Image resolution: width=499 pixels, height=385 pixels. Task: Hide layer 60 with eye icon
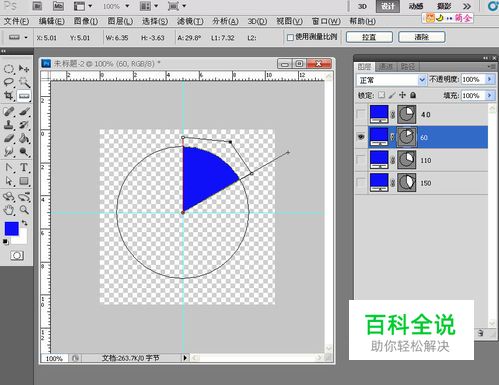coord(361,137)
